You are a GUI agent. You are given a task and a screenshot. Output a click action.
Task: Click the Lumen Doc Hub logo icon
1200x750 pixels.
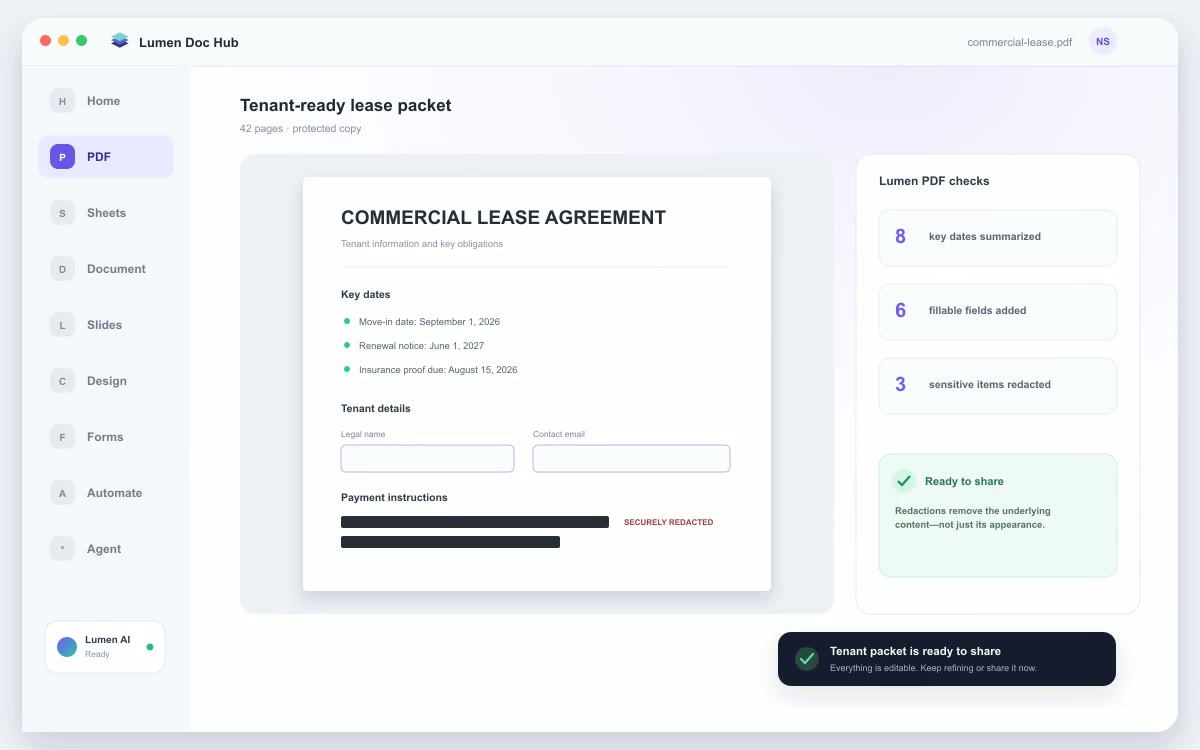(x=120, y=41)
